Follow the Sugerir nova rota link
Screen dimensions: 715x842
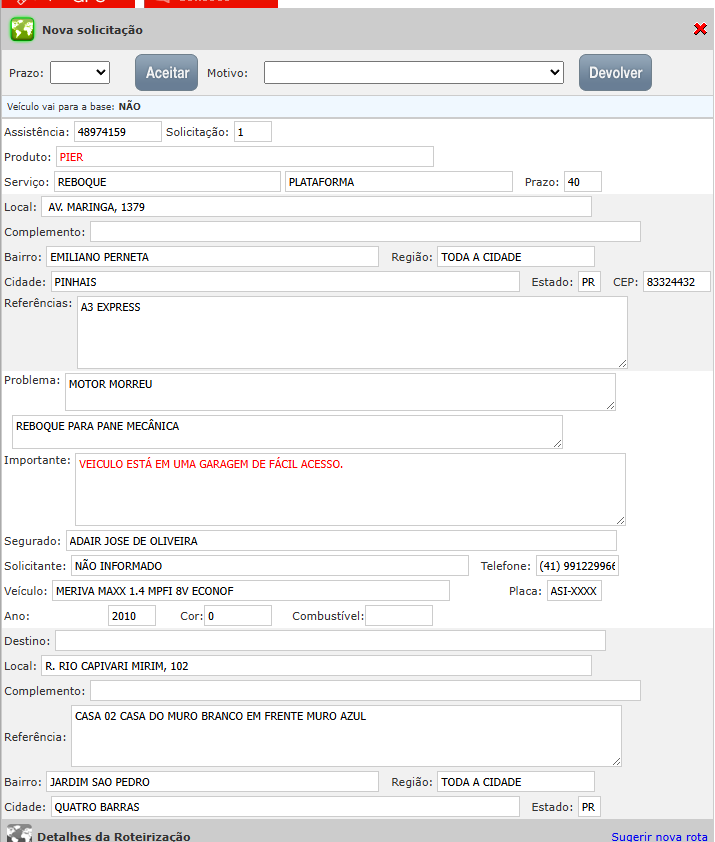pos(659,836)
